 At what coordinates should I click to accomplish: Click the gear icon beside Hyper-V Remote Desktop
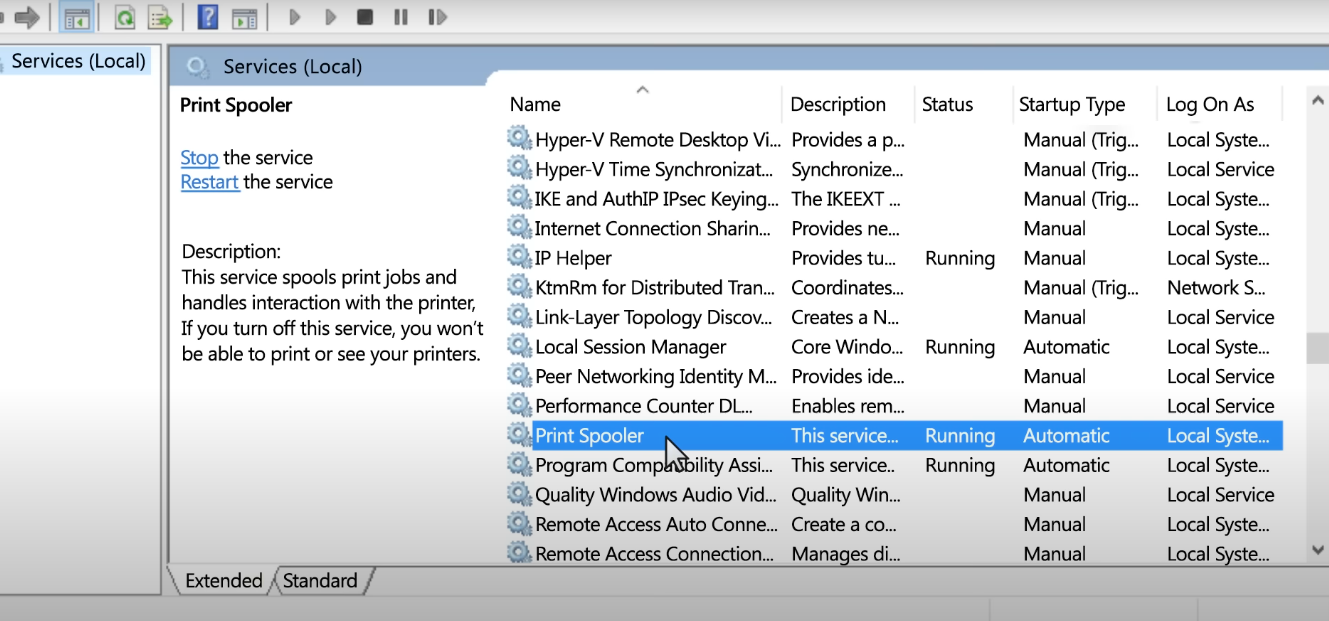click(519, 138)
